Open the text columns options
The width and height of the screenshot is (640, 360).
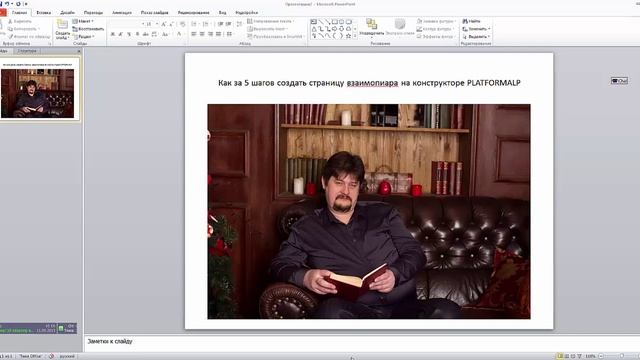point(230,34)
